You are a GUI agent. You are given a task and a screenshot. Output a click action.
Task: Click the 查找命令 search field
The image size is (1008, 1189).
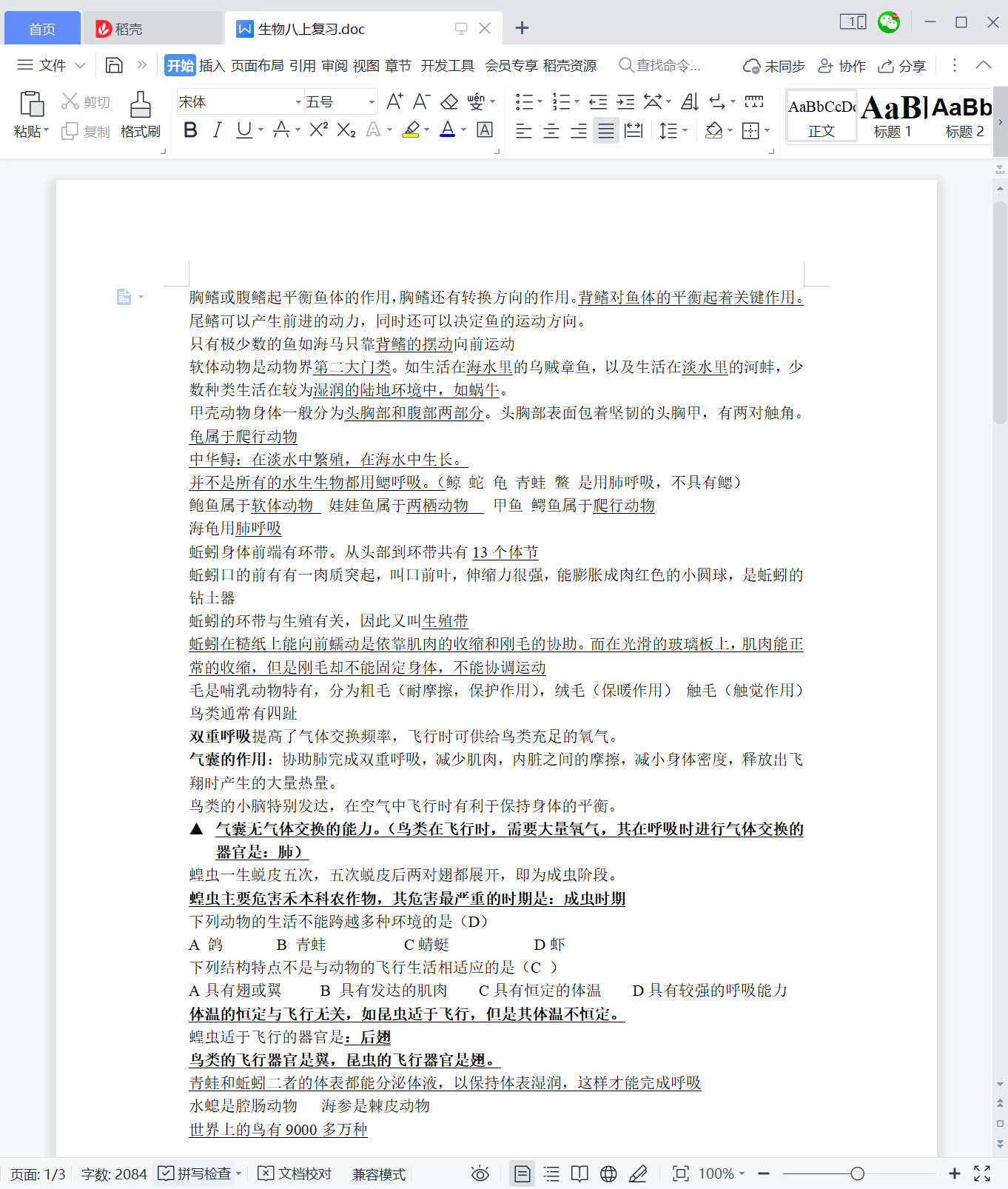coord(659,65)
